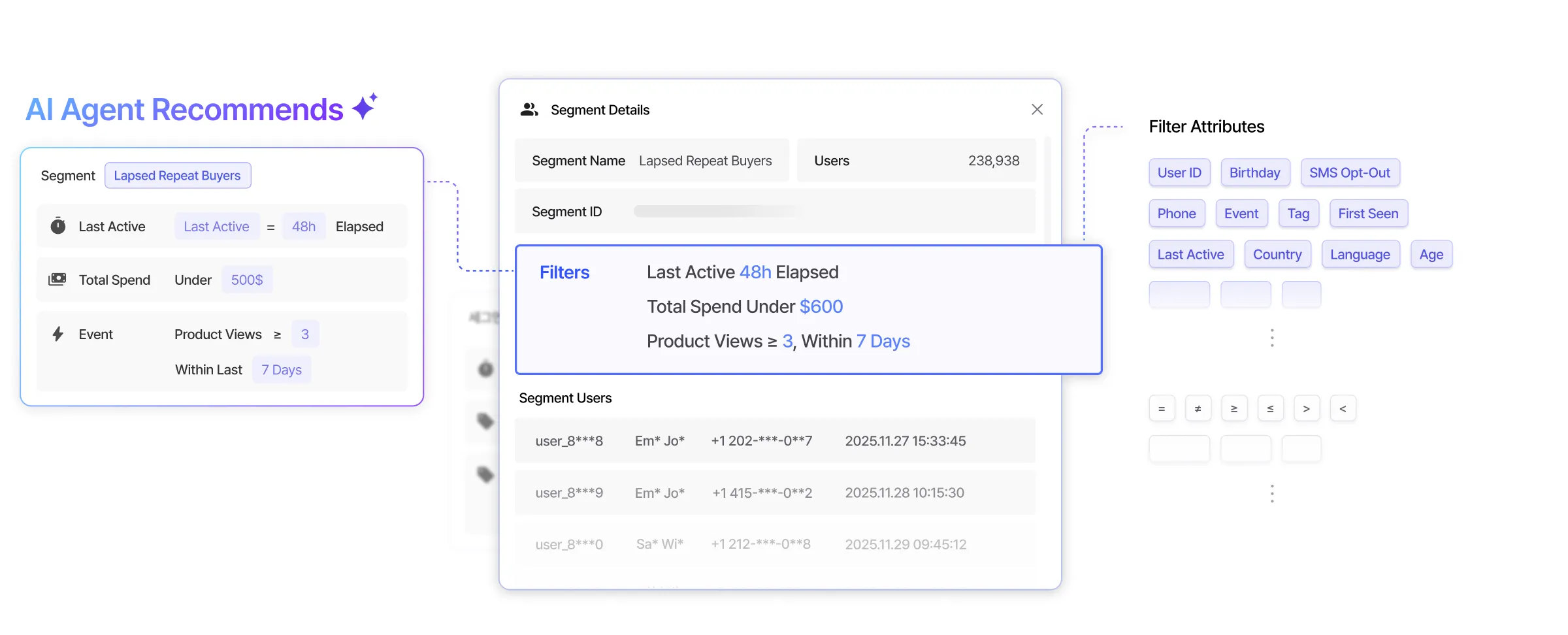Click the Segment Users heading
The height and width of the screenshot is (635, 1568).
565,398
